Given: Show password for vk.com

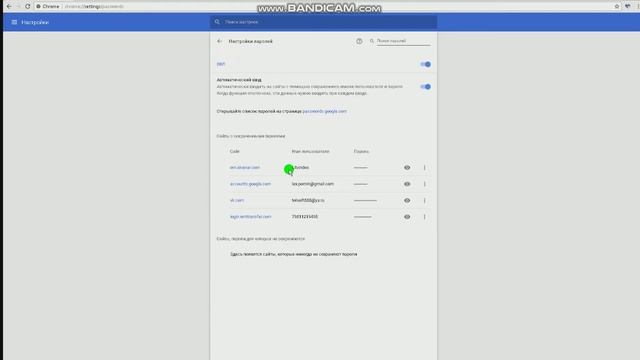Looking at the screenshot, I should coord(407,200).
